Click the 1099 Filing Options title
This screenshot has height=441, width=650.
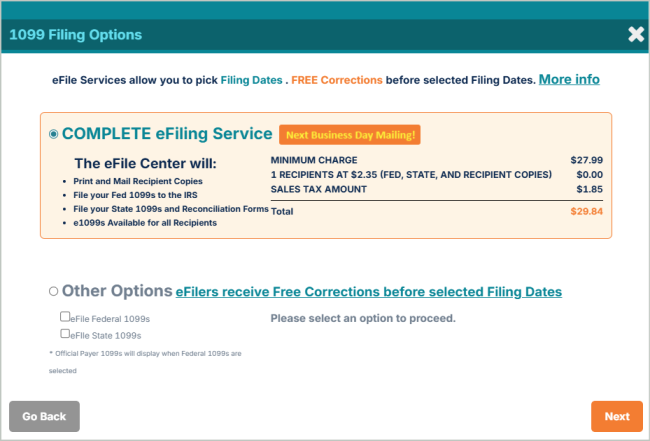[x=76, y=35]
